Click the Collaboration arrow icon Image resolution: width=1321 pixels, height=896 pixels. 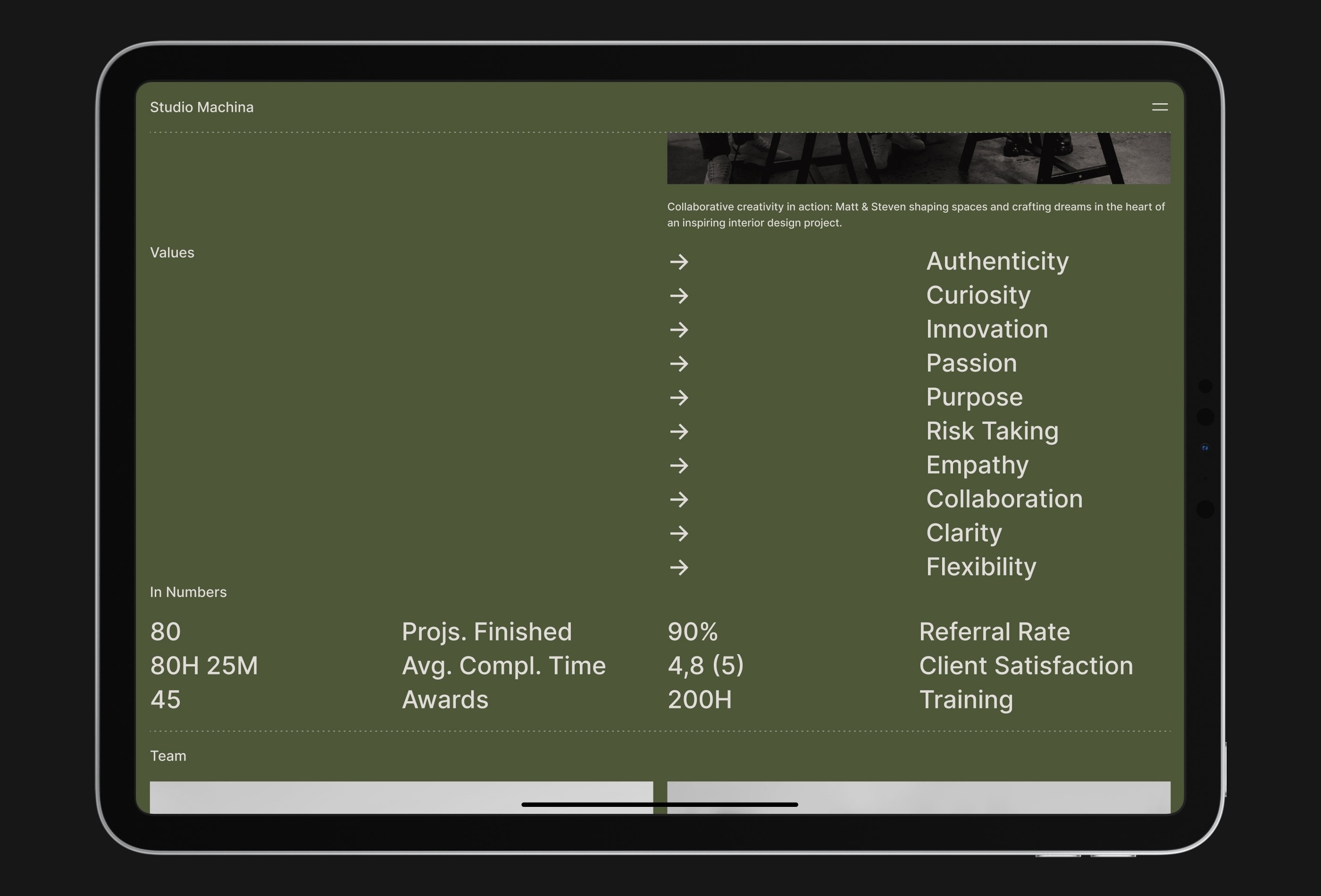click(678, 499)
